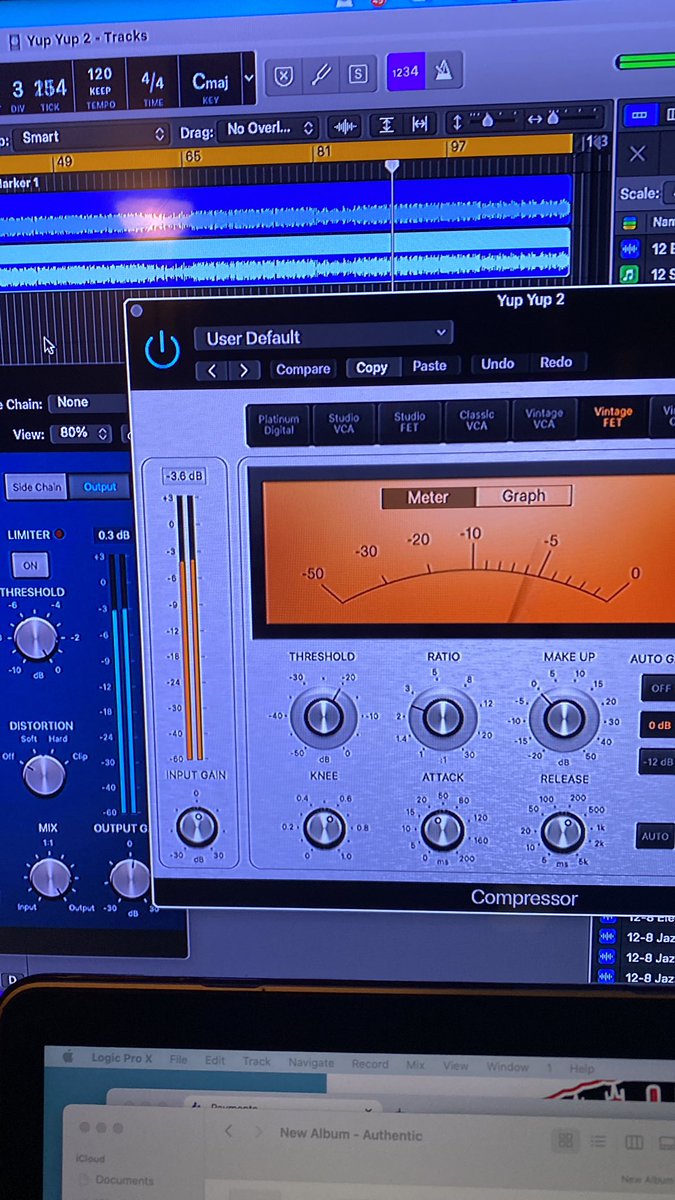675x1200 pixels.
Task: Toggle the count-in 1234 button
Action: tap(405, 73)
